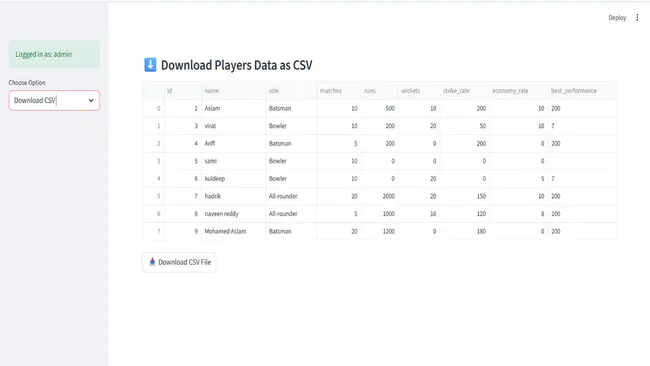Image resolution: width=650 pixels, height=366 pixels.
Task: Click the dropdown chevron arrow in sidebar
Action: (91, 100)
